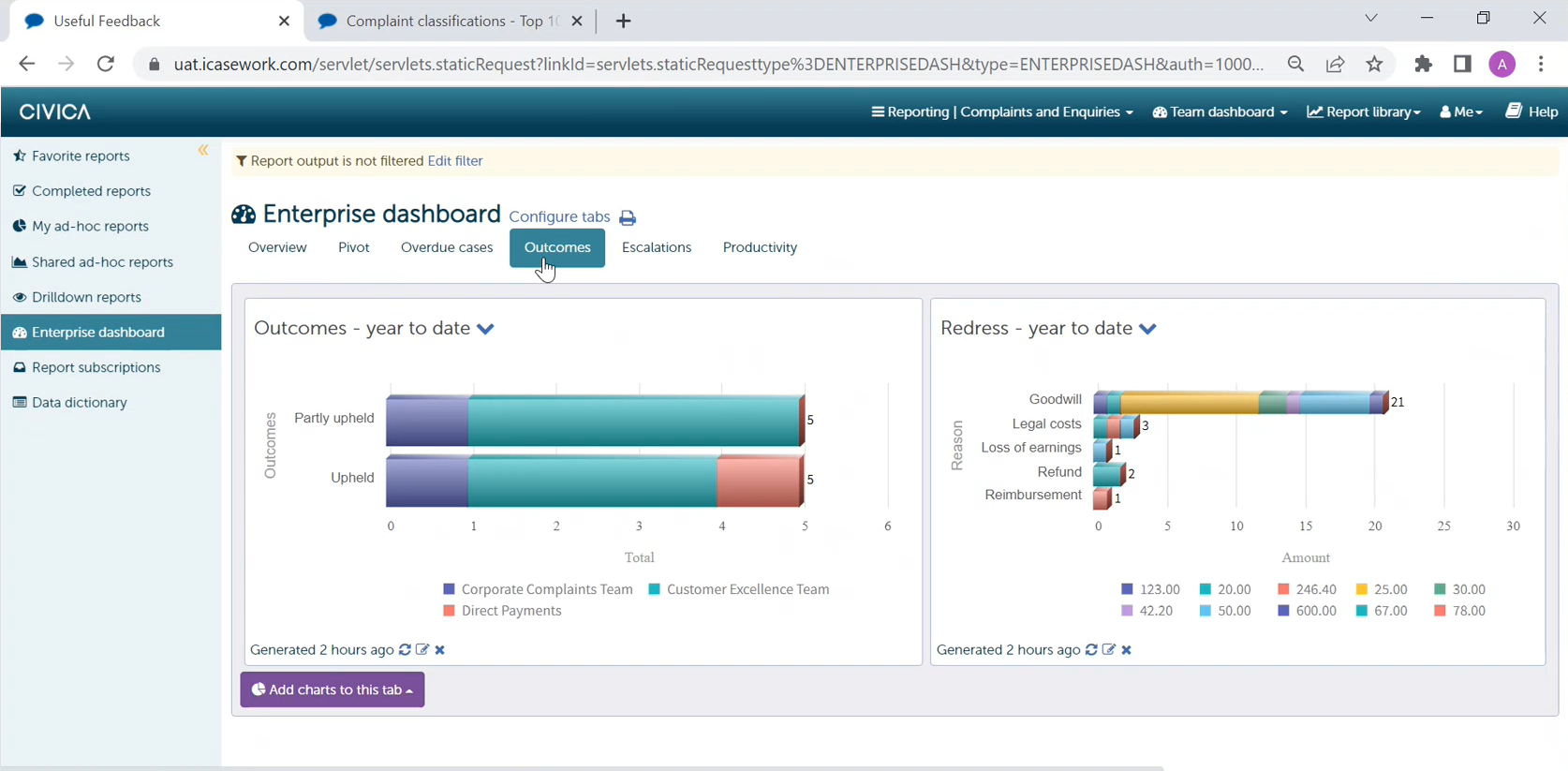Open the Team dashboard dropdown
This screenshot has height=771, width=1568.
1220,111
